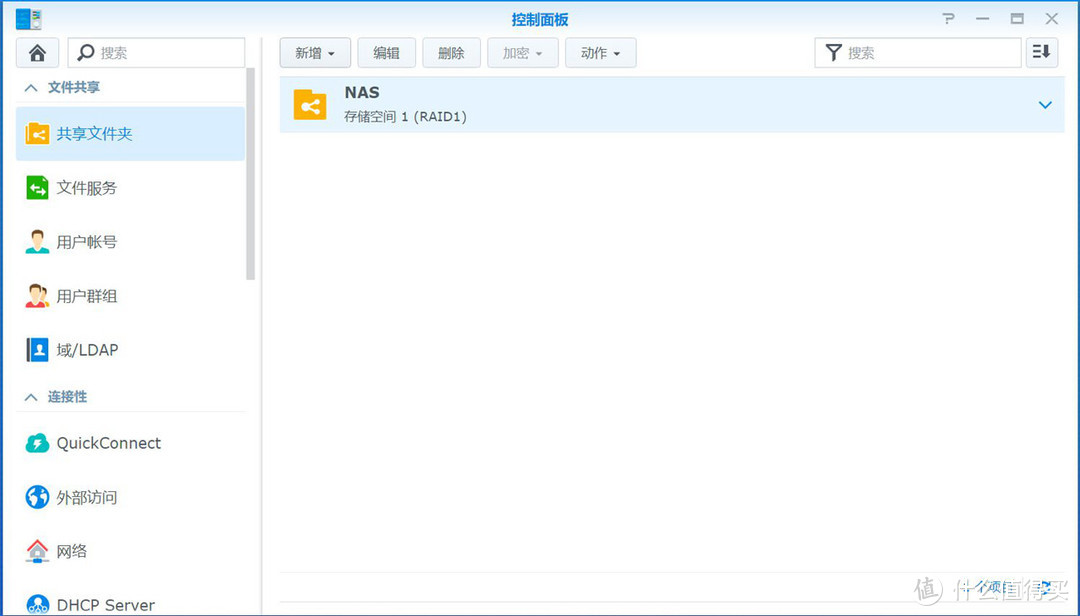Click the 编辑 button in the toolbar
The width and height of the screenshot is (1080, 616).
[x=386, y=52]
